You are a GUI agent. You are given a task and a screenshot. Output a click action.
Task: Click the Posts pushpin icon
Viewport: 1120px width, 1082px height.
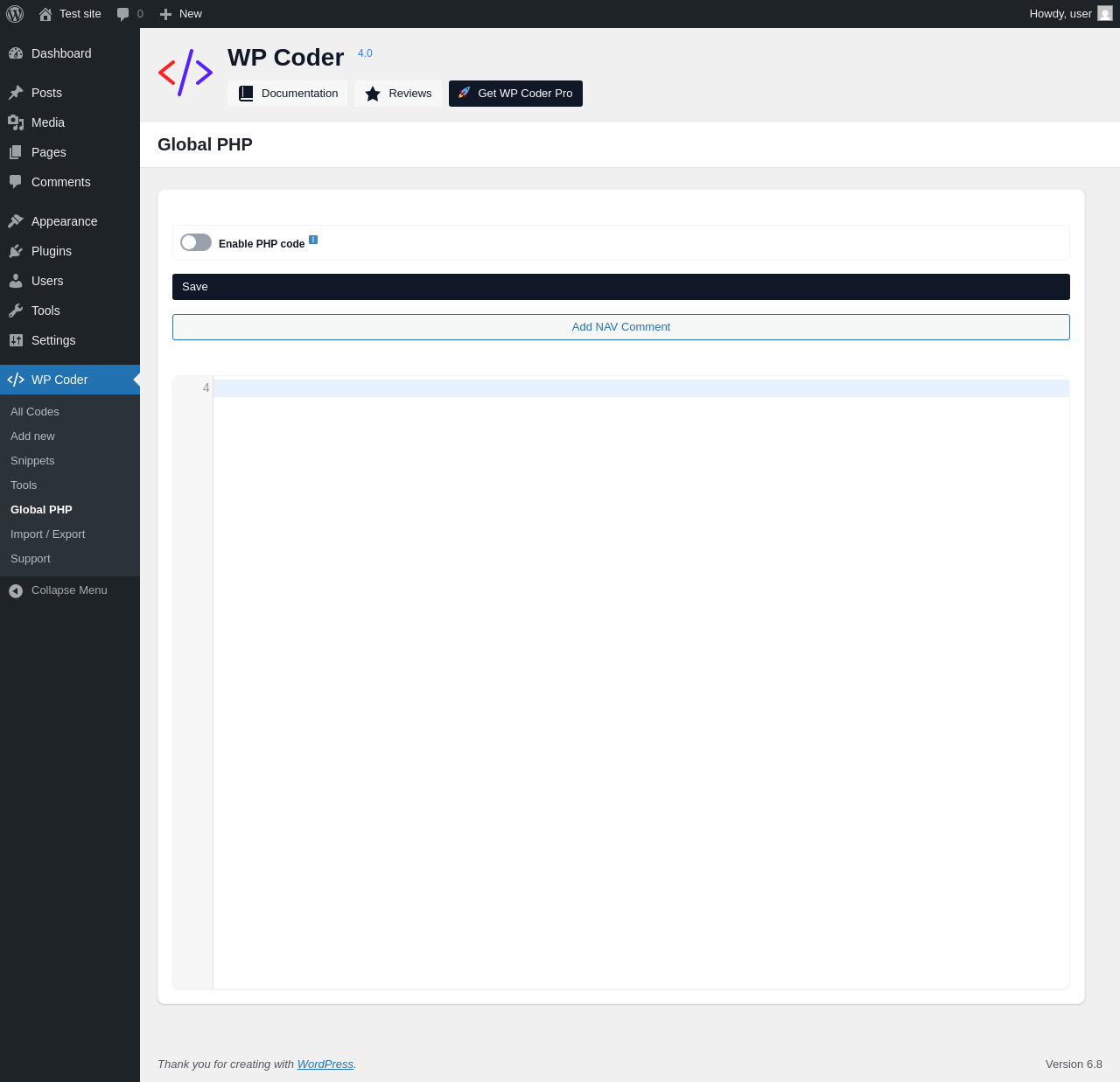[16, 93]
